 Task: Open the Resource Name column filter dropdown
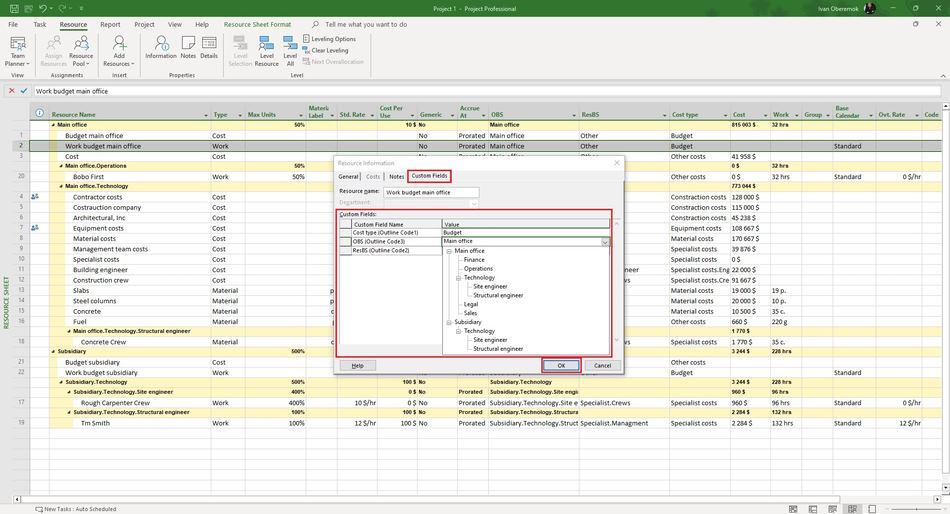[206, 115]
